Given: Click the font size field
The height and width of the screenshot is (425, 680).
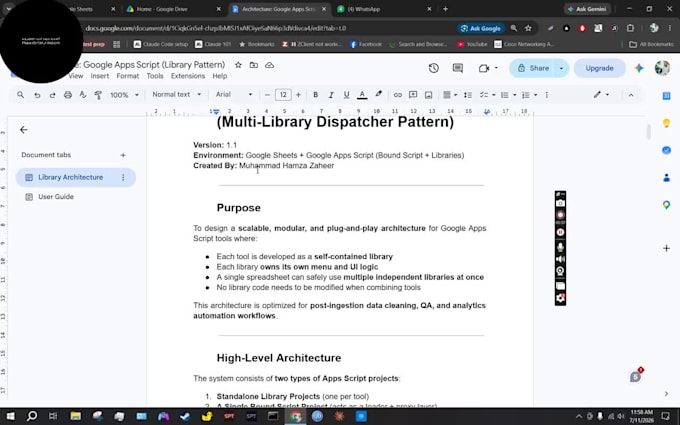Looking at the screenshot, I should (283, 95).
